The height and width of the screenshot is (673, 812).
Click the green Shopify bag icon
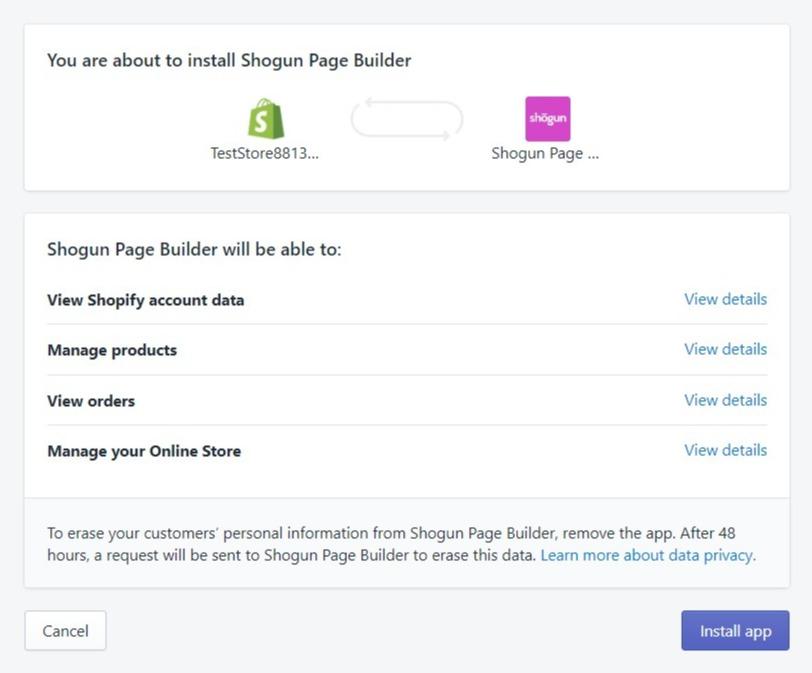[266, 119]
